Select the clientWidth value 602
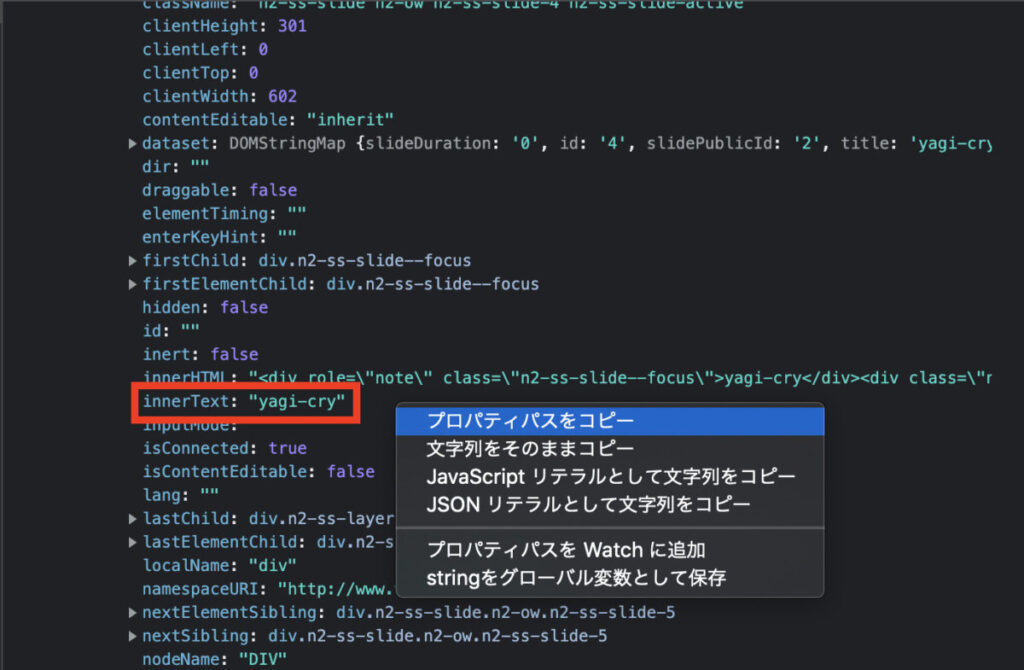The height and width of the screenshot is (670, 1024). (x=283, y=97)
